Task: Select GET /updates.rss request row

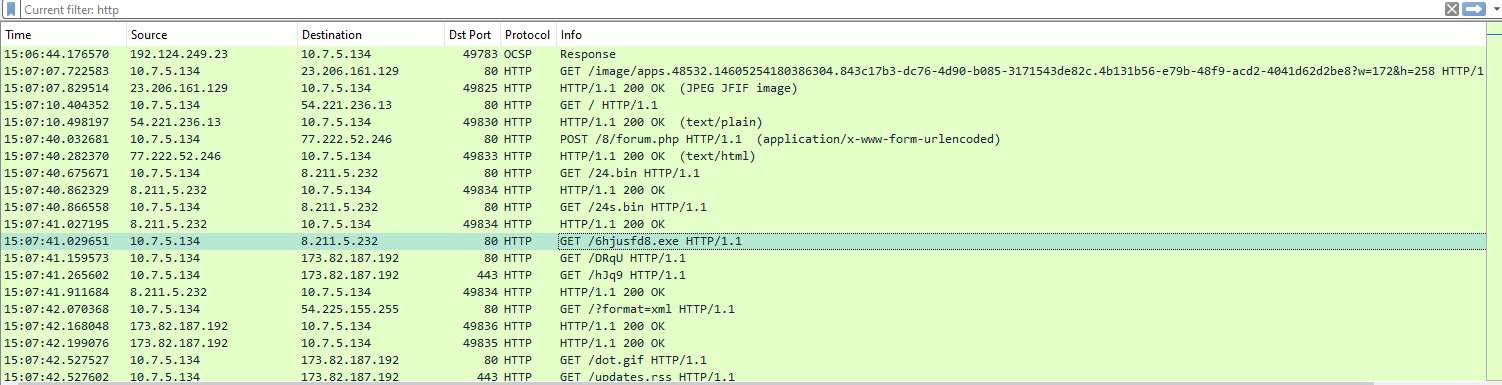Action: coord(743,377)
